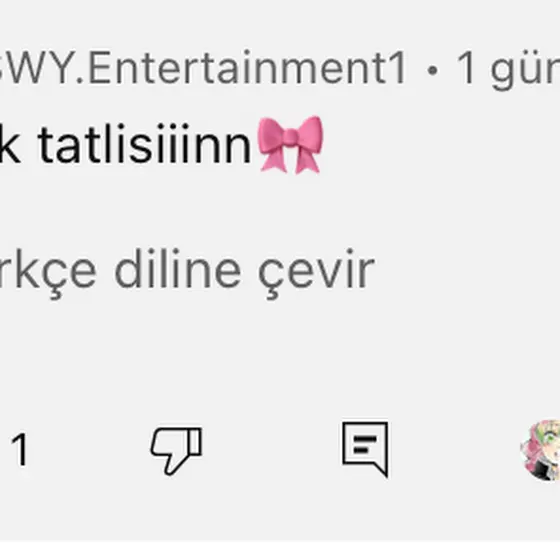This screenshot has height=560, width=560.
Task: Click the pink bow emoji in comment
Action: tap(290, 145)
